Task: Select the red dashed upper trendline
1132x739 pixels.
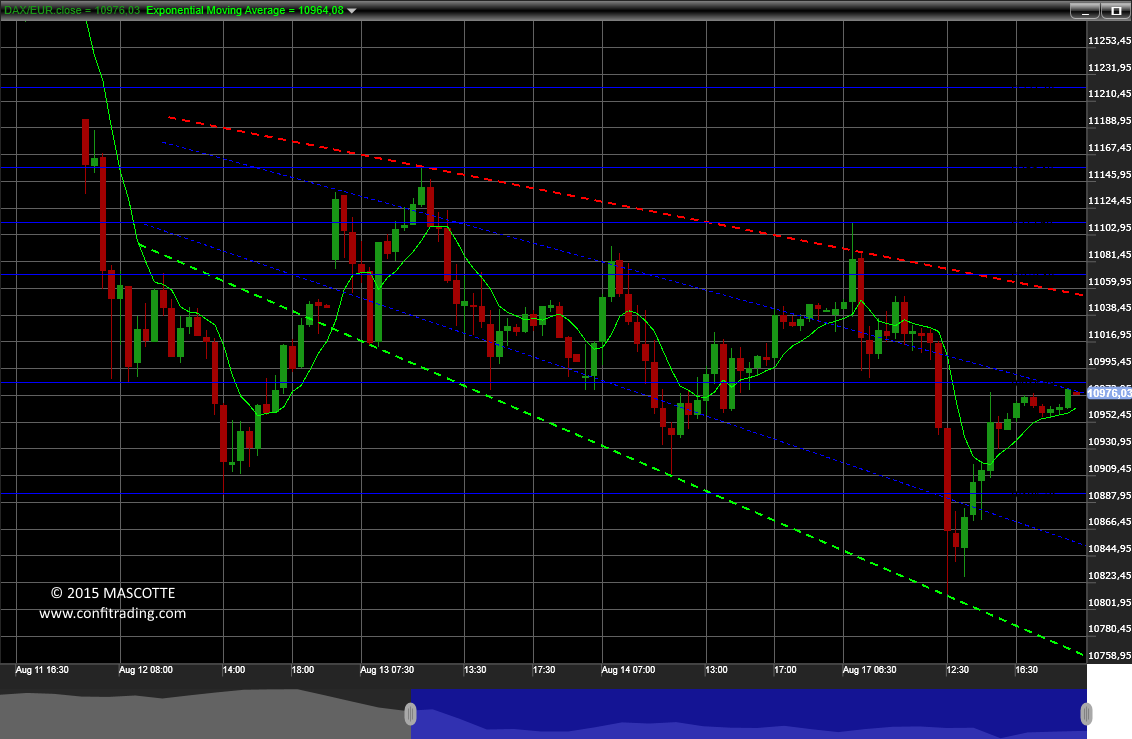Action: click(x=625, y=206)
